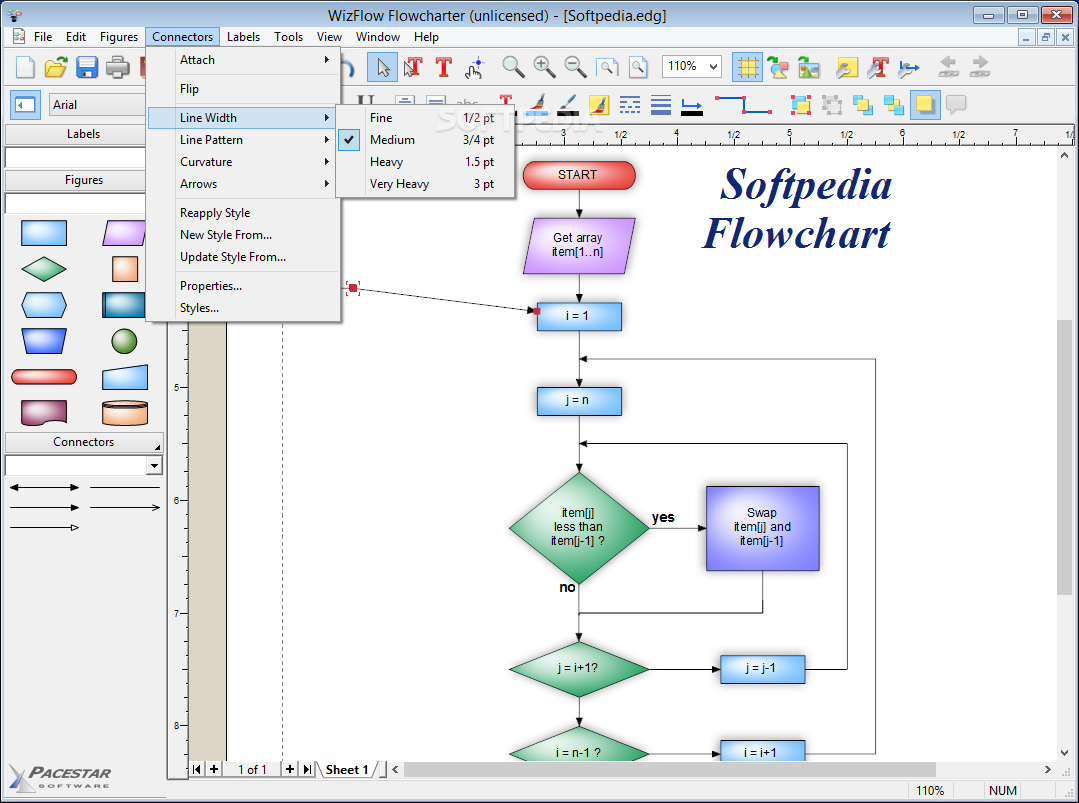
Task: Choose the connector routing style icon
Action: point(743,105)
